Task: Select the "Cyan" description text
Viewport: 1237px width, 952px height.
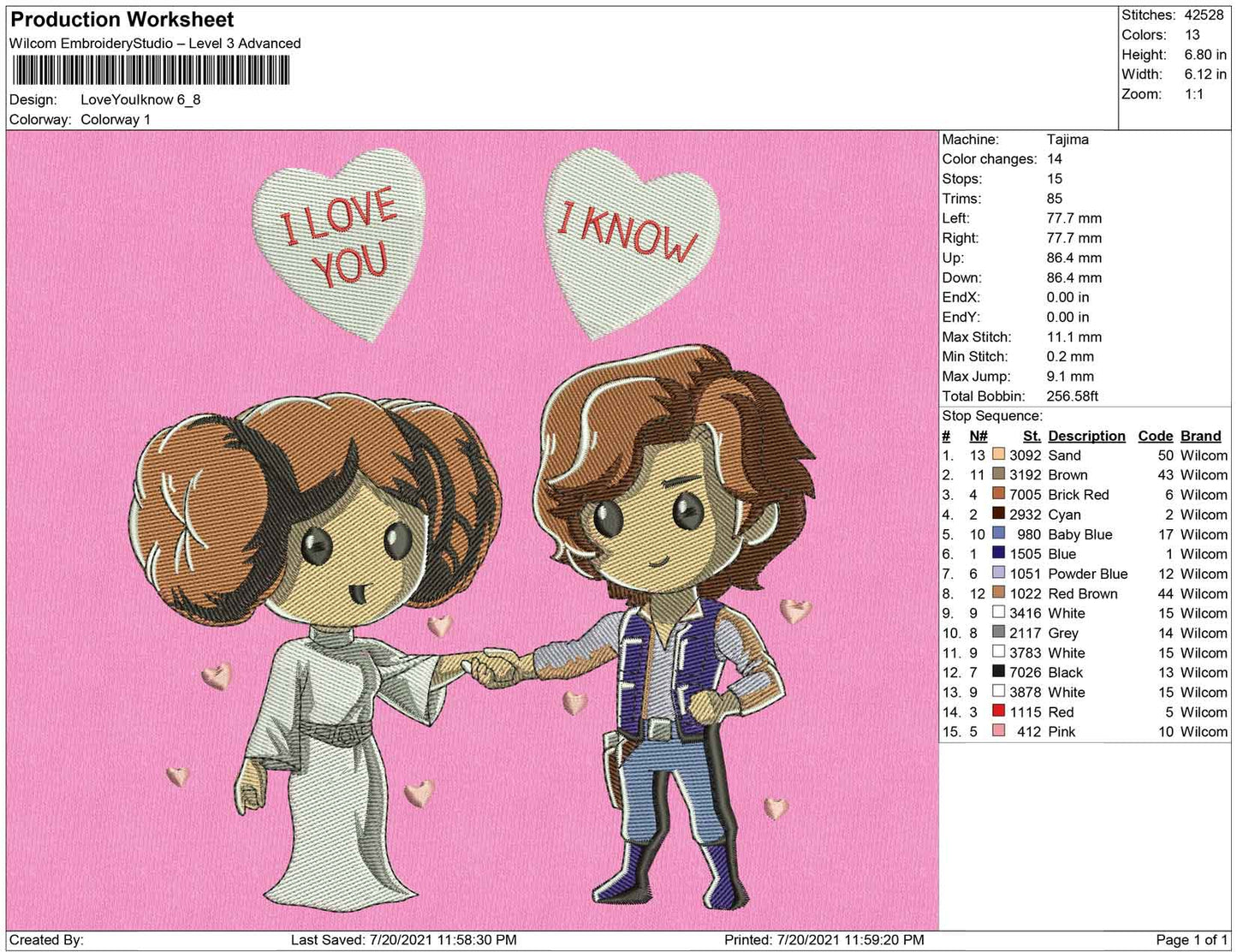Action: click(1064, 515)
